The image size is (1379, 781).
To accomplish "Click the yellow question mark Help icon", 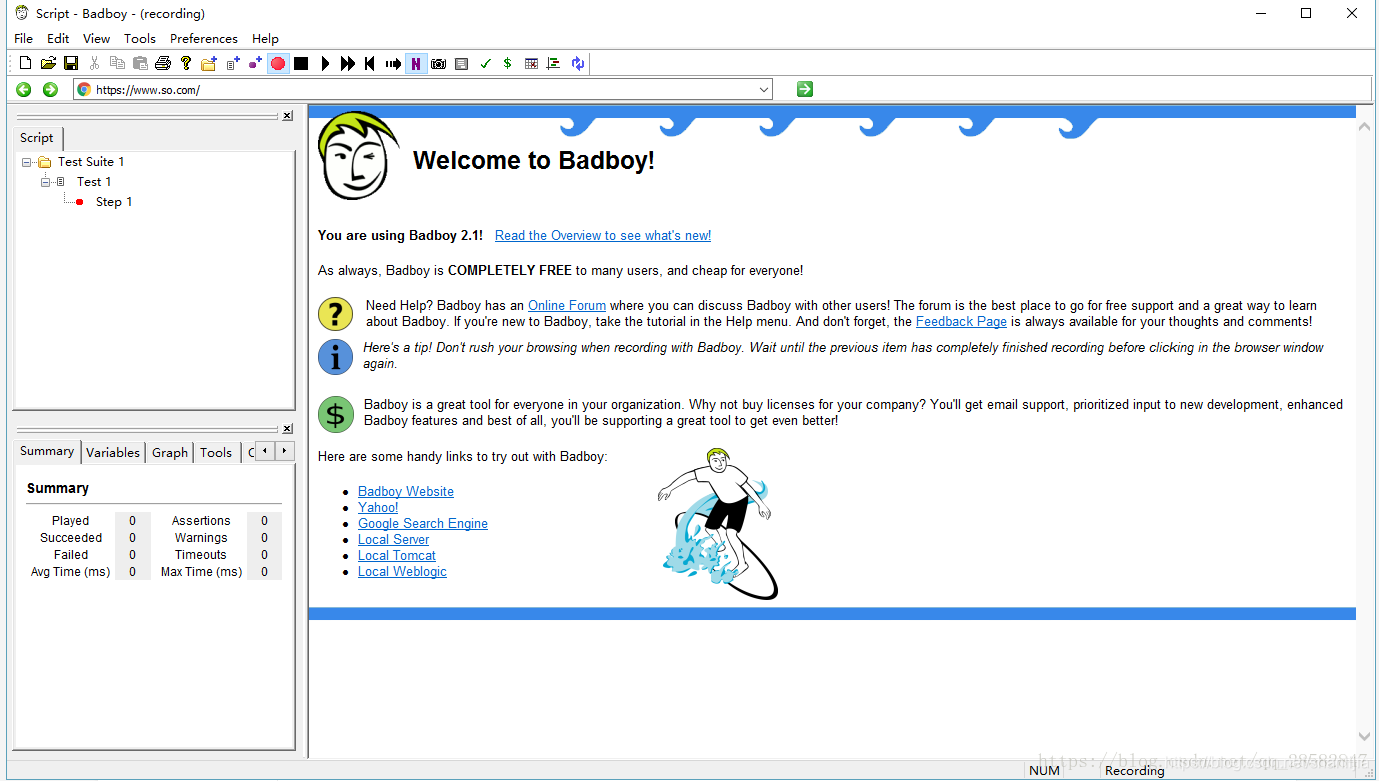I will pyautogui.click(x=186, y=63).
